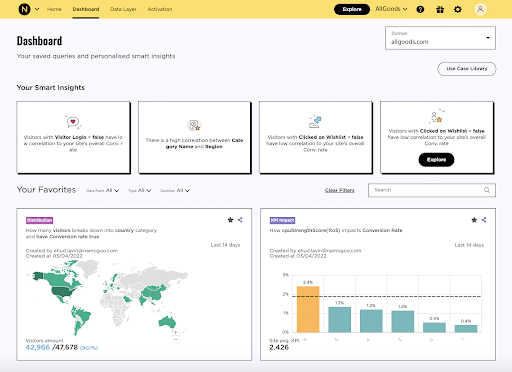
Task: Share the Distribution card
Action: pyautogui.click(x=240, y=220)
